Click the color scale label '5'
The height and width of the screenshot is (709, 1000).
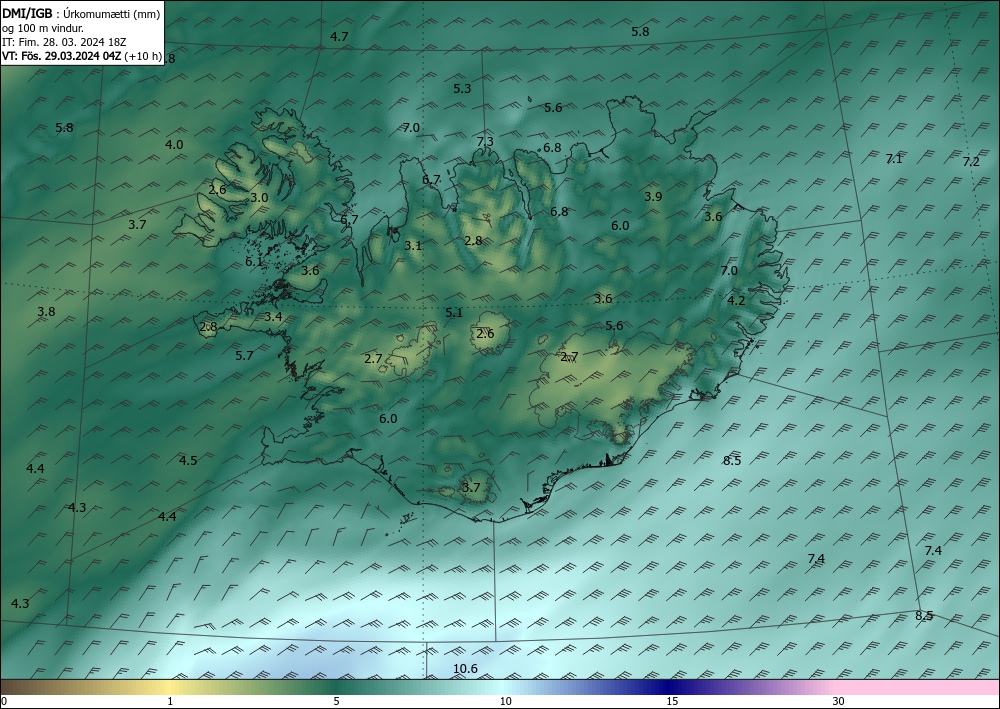tap(336, 701)
